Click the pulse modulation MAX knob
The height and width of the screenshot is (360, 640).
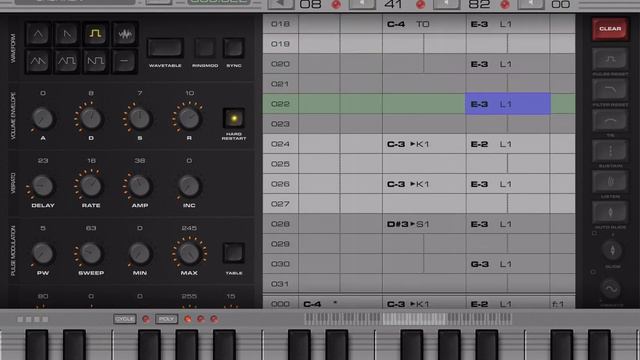point(189,253)
